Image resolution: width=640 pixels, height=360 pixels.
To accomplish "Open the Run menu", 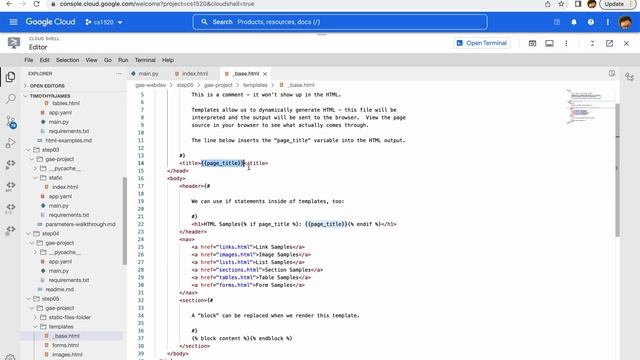I will click(x=123, y=60).
